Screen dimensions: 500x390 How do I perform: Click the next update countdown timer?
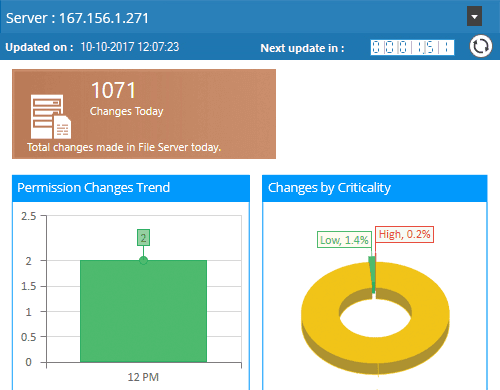click(412, 47)
